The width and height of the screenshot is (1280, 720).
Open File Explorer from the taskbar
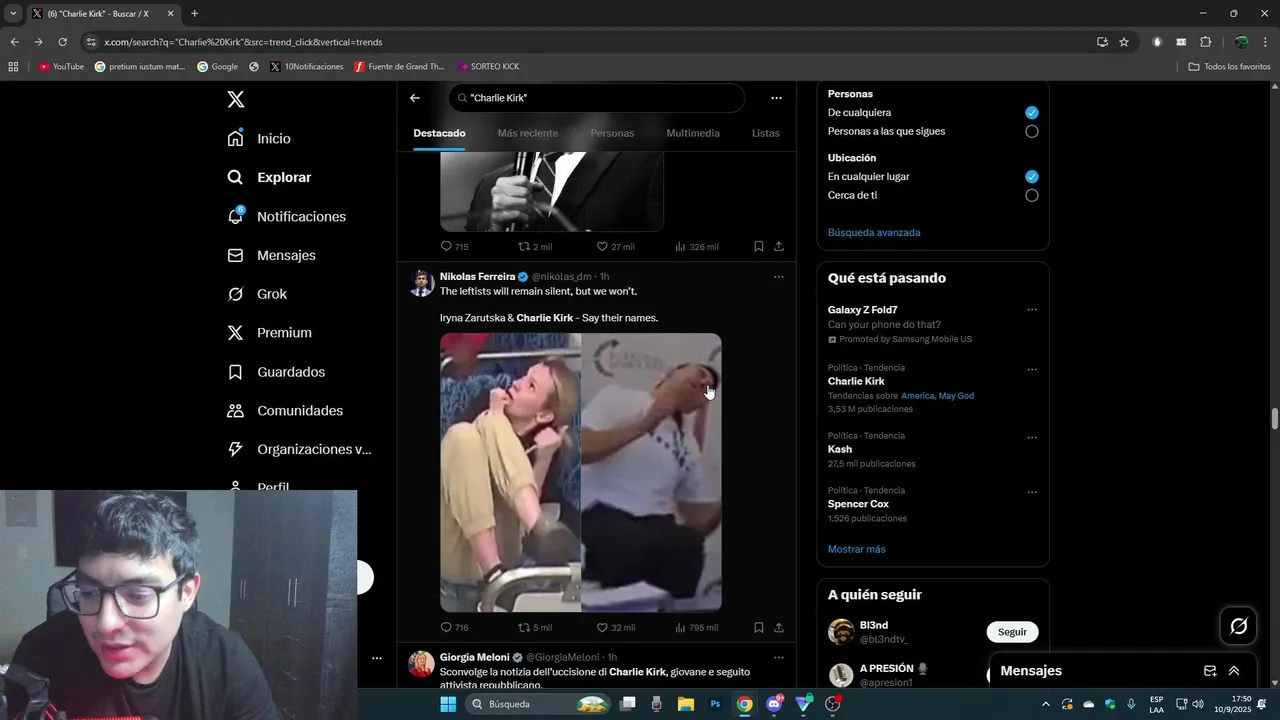pyautogui.click(x=686, y=704)
